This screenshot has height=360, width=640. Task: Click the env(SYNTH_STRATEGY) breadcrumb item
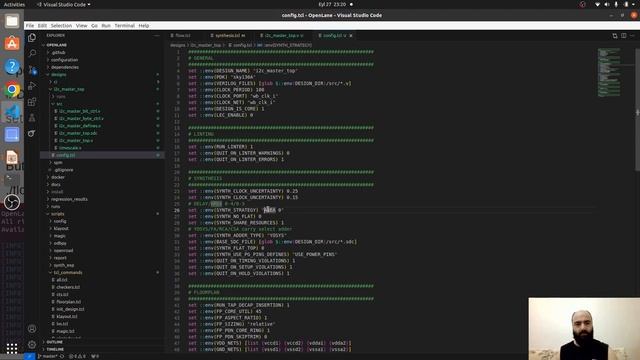click(x=284, y=45)
